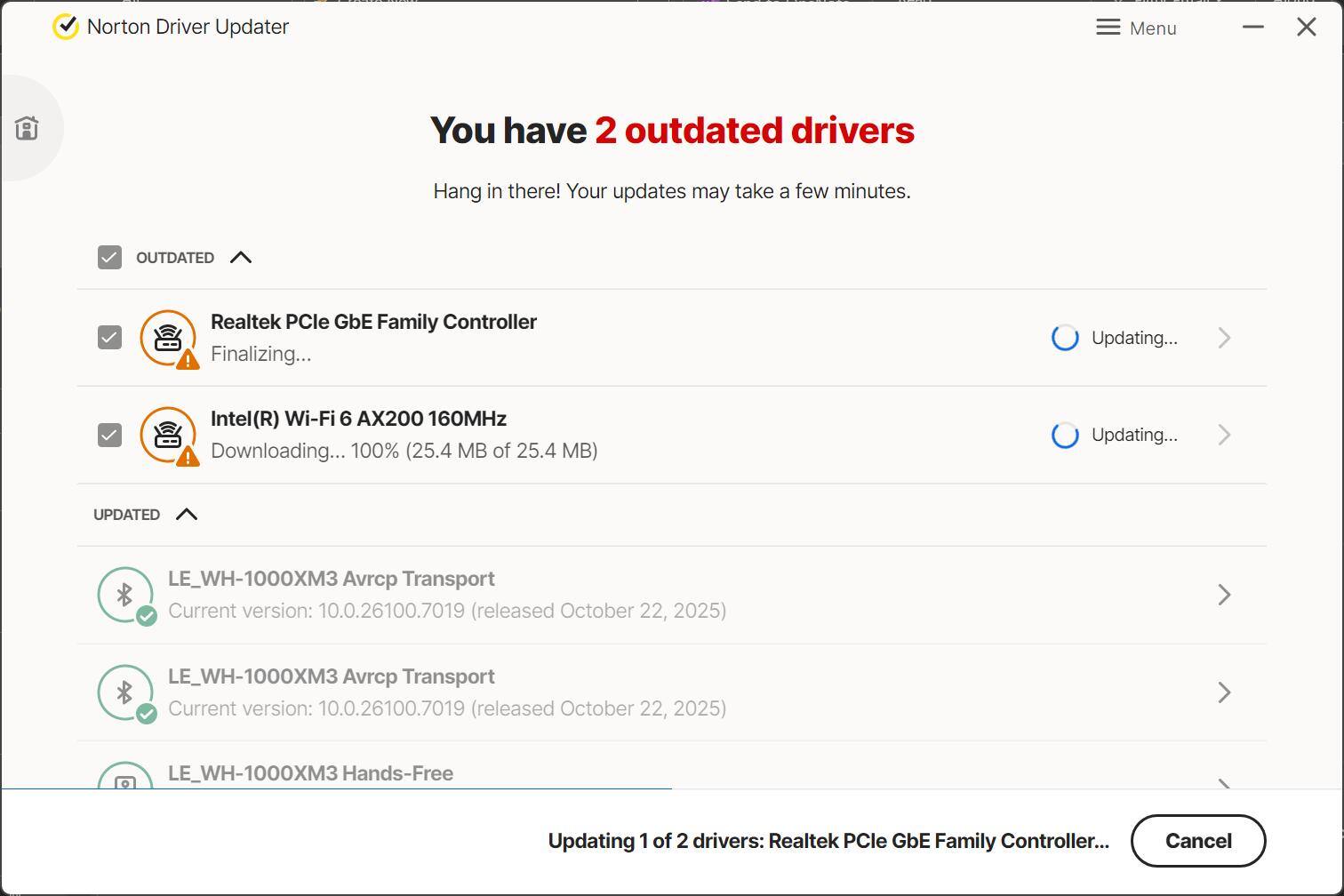1344x896 pixels.
Task: Open the home sidebar icon
Action: coord(27,128)
